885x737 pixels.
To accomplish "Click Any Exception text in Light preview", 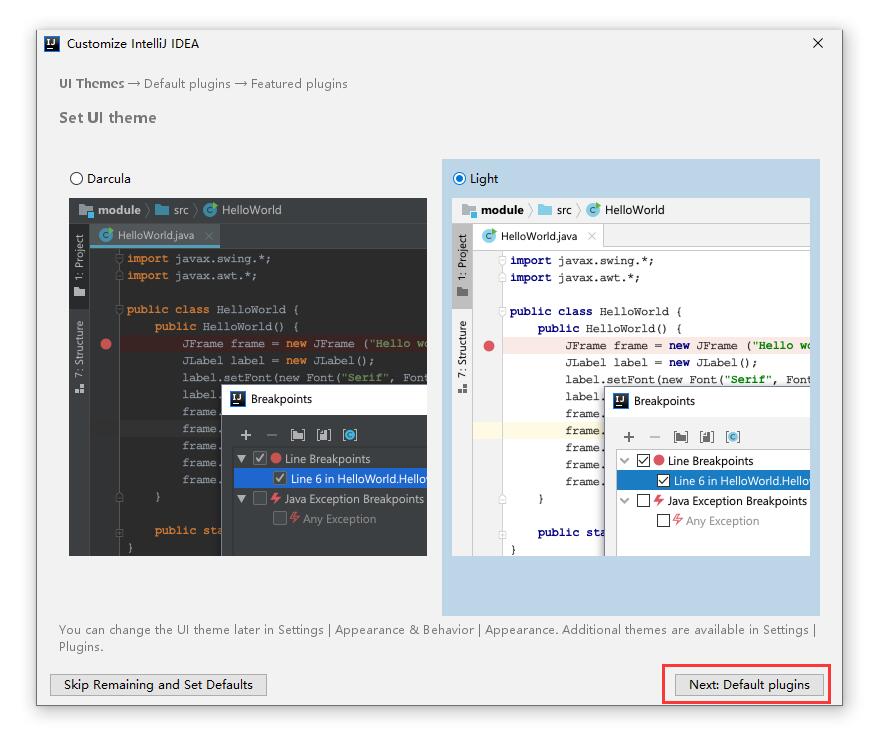I will click(722, 521).
